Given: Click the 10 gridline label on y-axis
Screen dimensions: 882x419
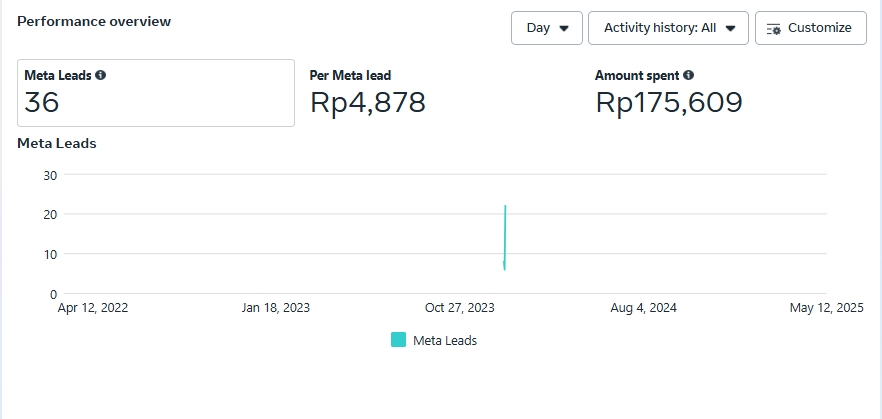Looking at the screenshot, I should pyautogui.click(x=51, y=254).
